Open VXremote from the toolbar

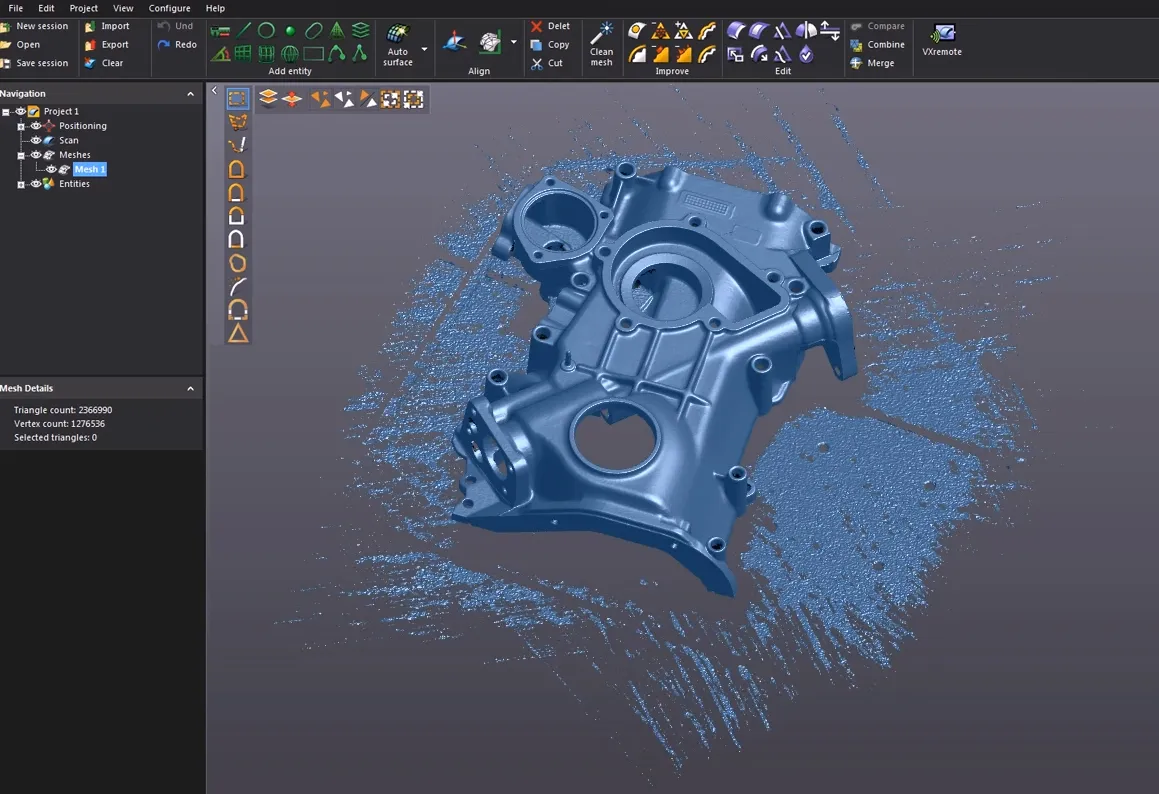[942, 33]
